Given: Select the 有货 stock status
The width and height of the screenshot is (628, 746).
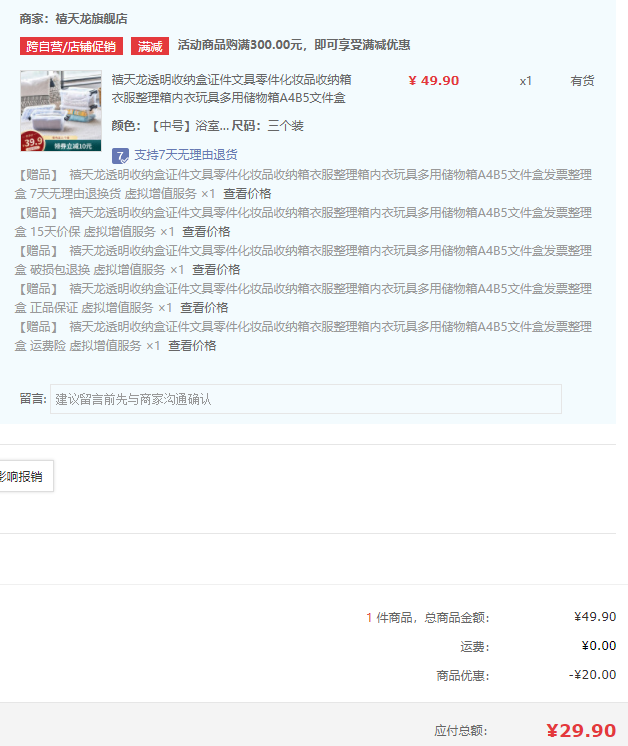Looking at the screenshot, I should (x=582, y=81).
